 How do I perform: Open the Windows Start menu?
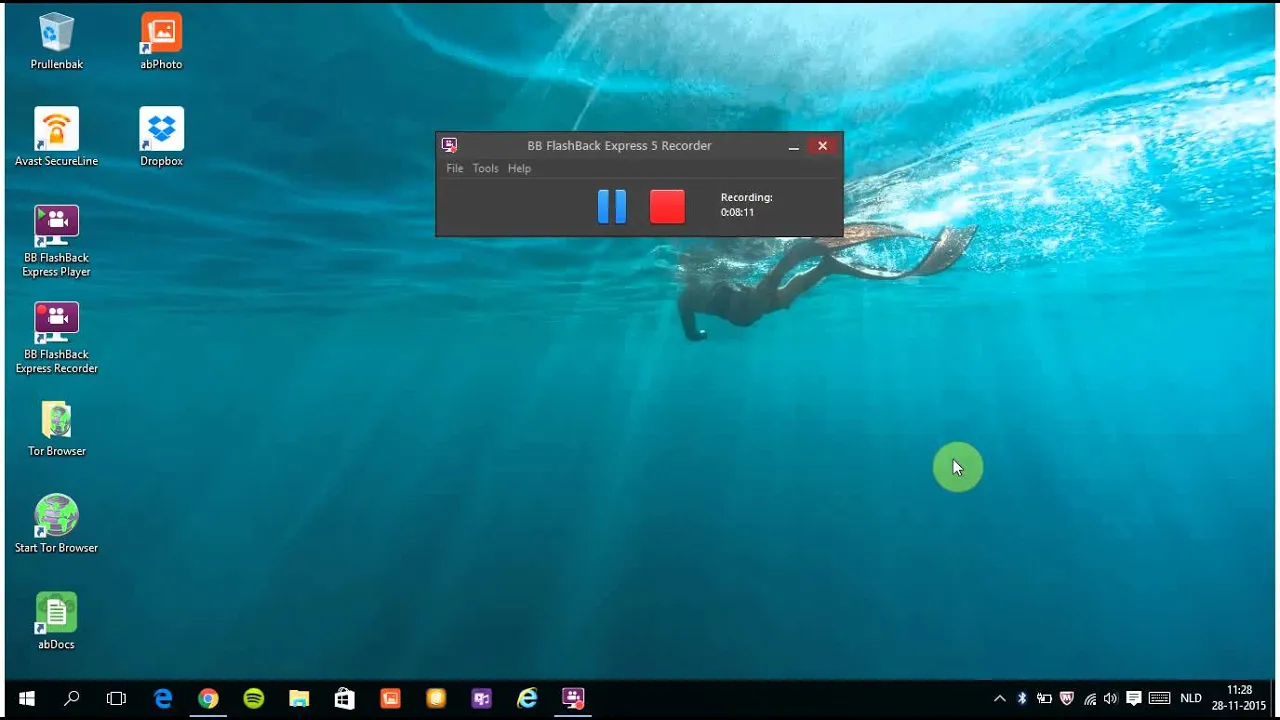pyautogui.click(x=27, y=699)
